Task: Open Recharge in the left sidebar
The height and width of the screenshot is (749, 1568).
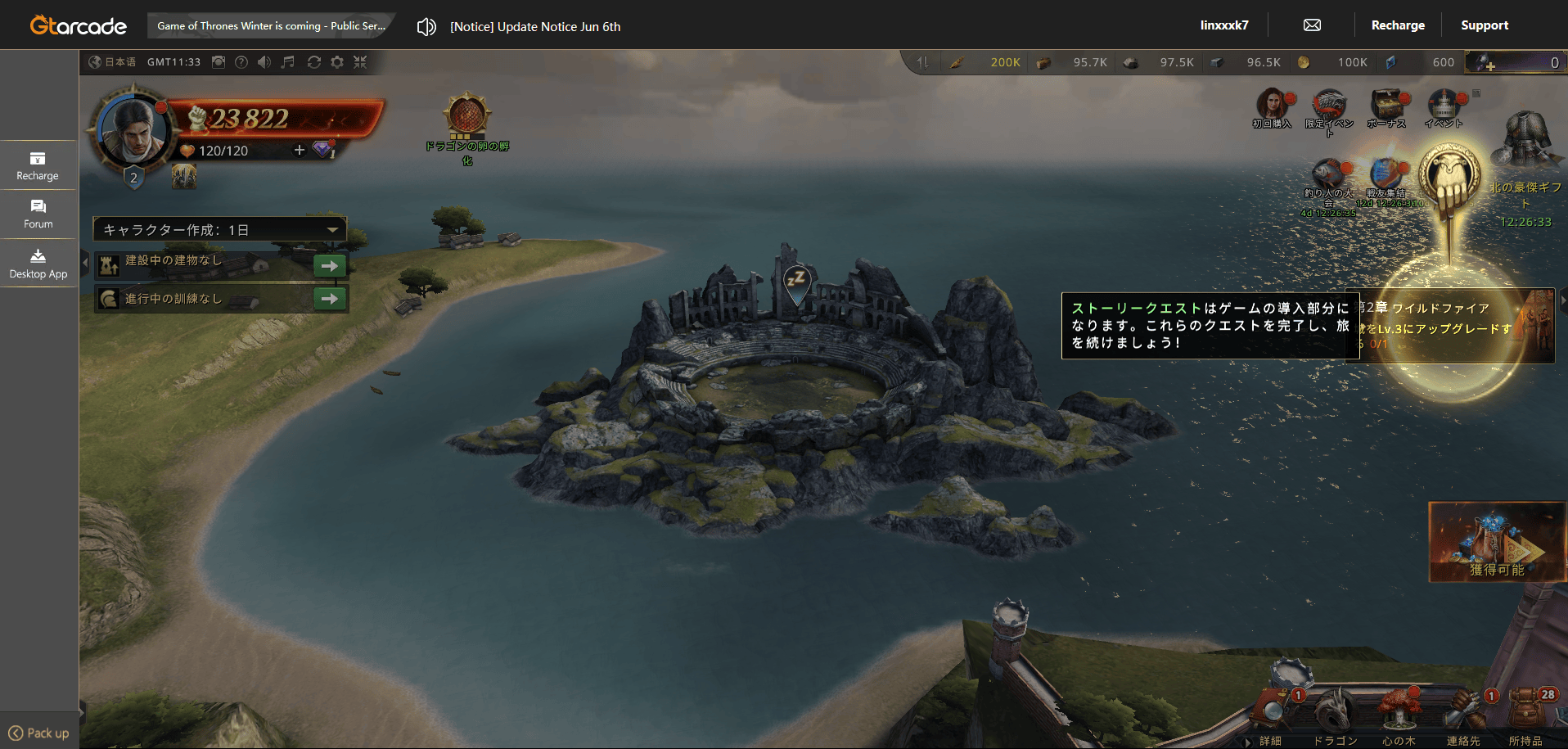Action: pyautogui.click(x=38, y=166)
